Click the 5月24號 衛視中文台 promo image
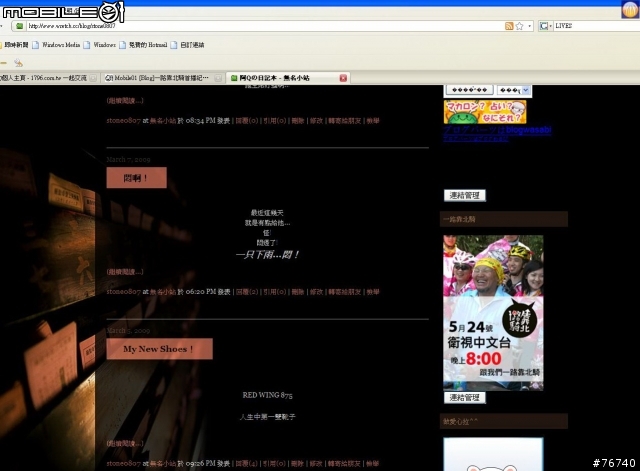Viewport: 640px width, 471px height. [493, 313]
